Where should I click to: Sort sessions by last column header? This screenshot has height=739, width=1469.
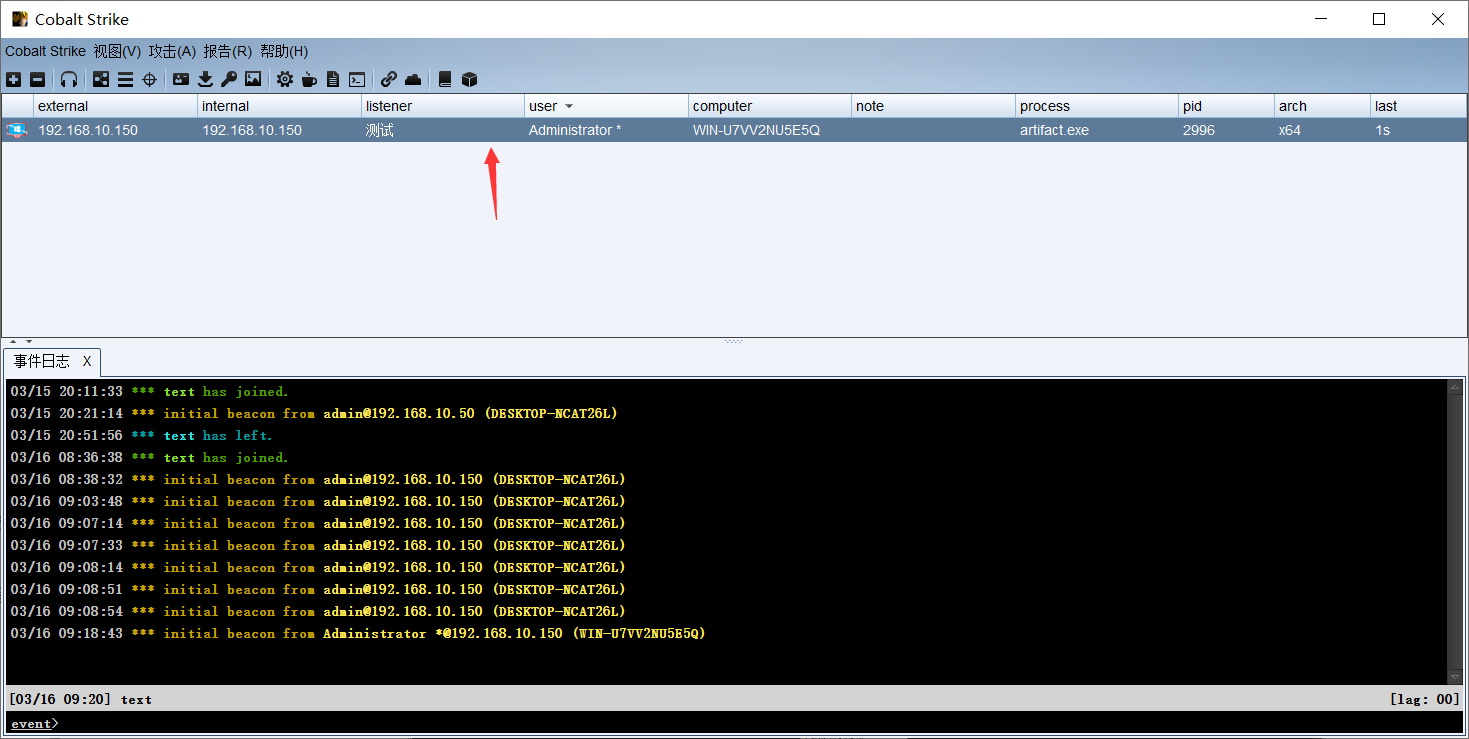pyautogui.click(x=1419, y=106)
